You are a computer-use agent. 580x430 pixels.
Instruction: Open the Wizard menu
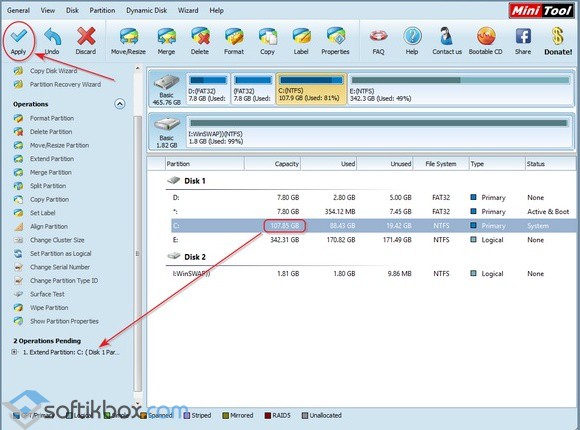(188, 10)
